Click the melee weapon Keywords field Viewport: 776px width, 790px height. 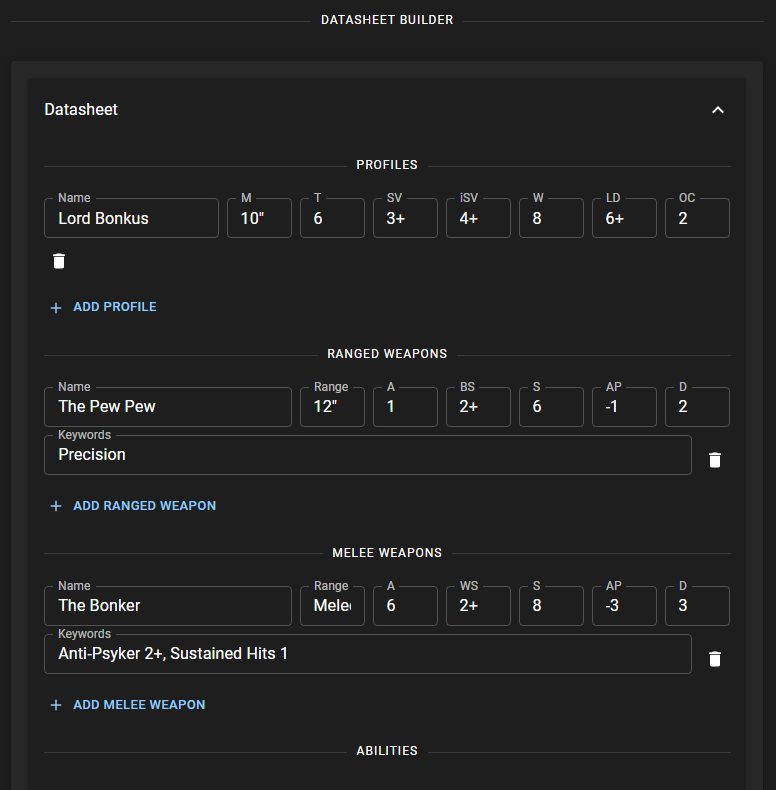click(367, 654)
